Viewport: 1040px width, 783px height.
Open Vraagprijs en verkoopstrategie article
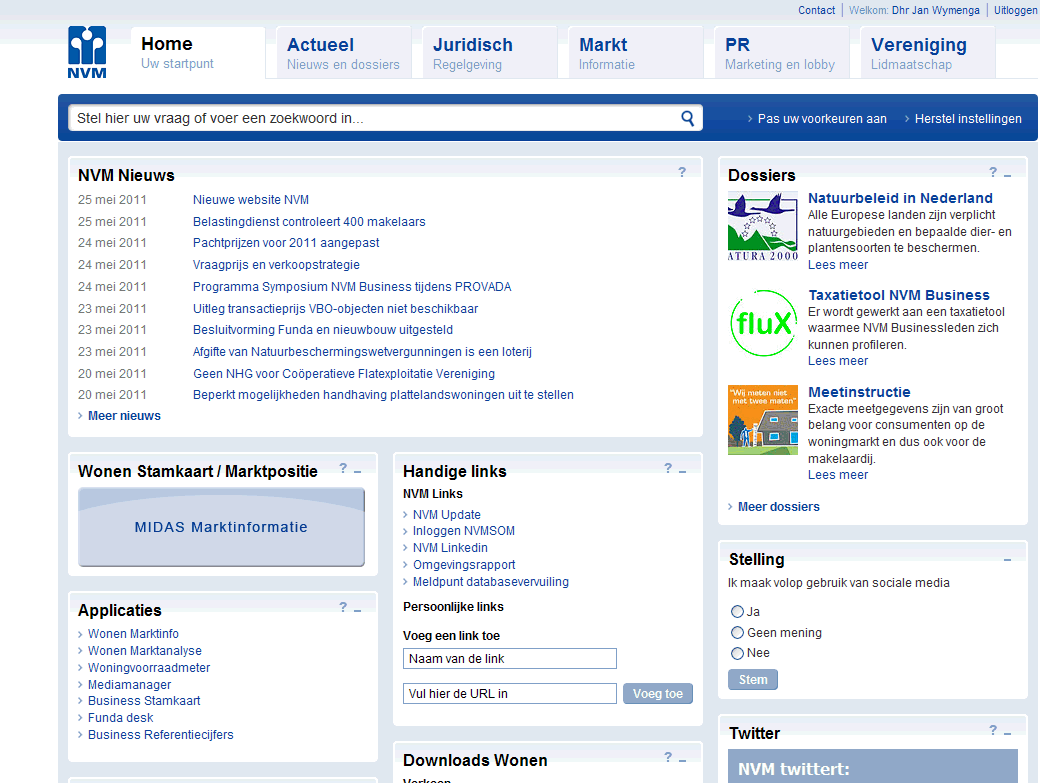coord(276,265)
